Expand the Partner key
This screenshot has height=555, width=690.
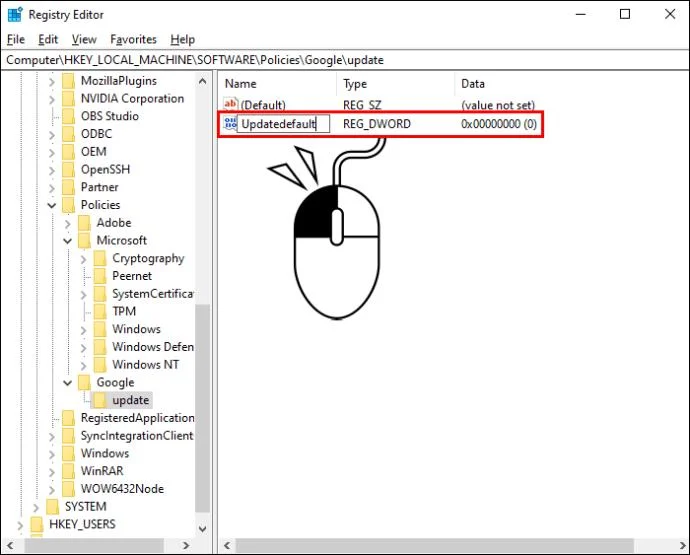click(x=51, y=188)
